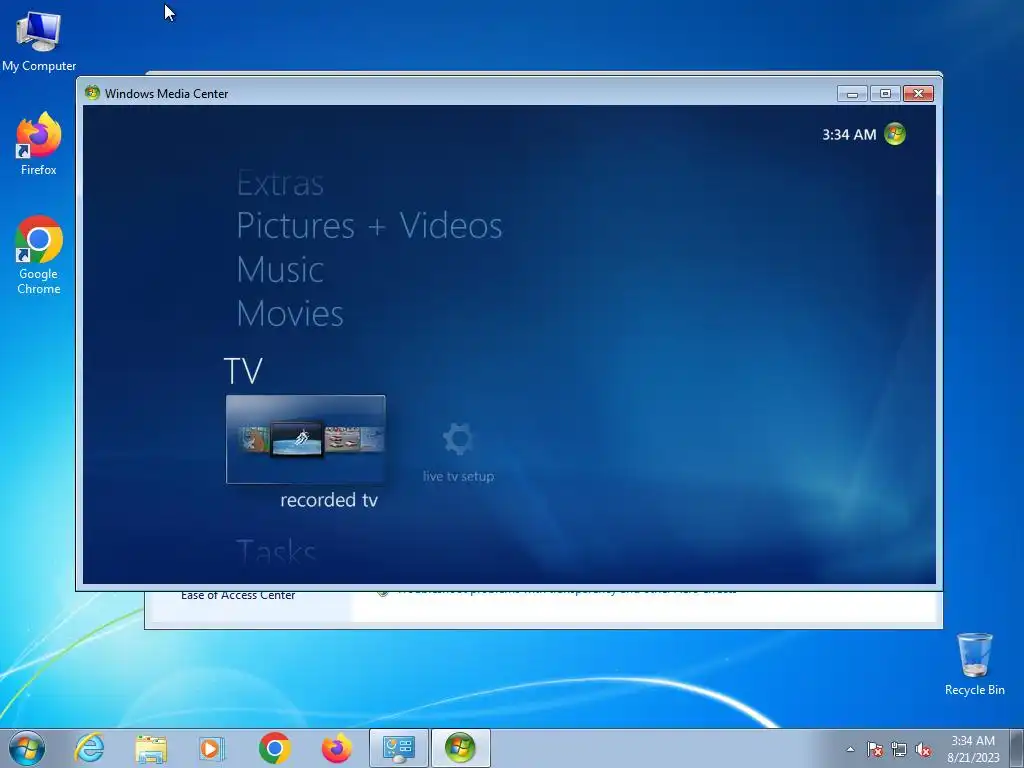The height and width of the screenshot is (768, 1024).
Task: Click Ease of Access Center link behind
Action: point(238,596)
